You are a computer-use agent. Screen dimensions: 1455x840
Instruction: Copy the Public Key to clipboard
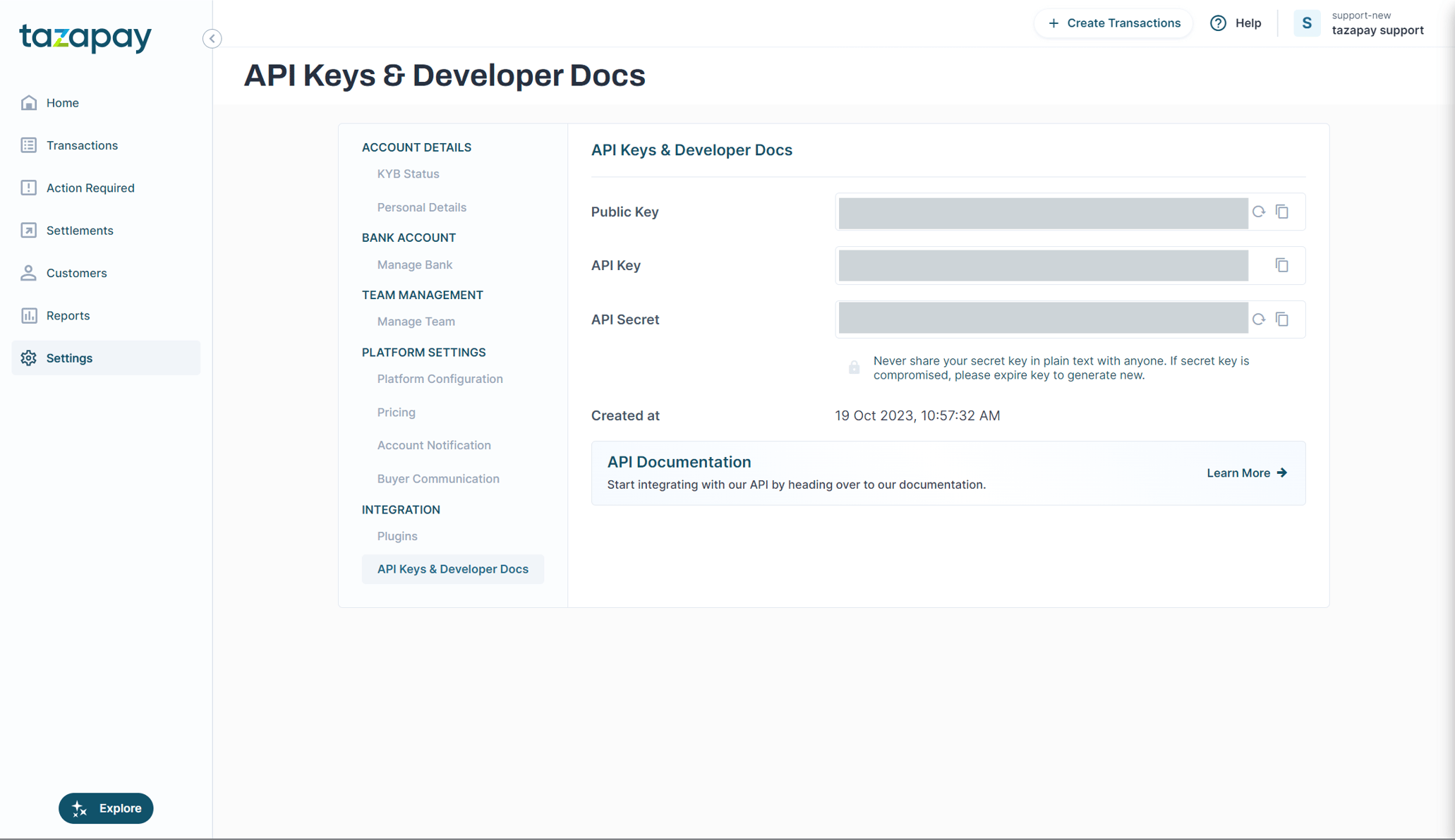1282,212
